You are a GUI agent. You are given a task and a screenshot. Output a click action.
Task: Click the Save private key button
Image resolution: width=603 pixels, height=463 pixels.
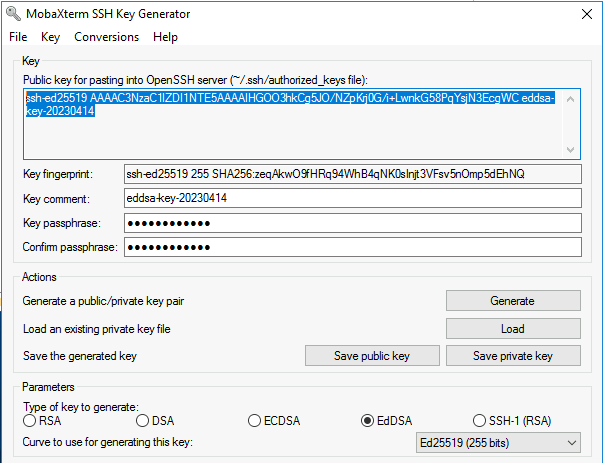click(x=513, y=356)
